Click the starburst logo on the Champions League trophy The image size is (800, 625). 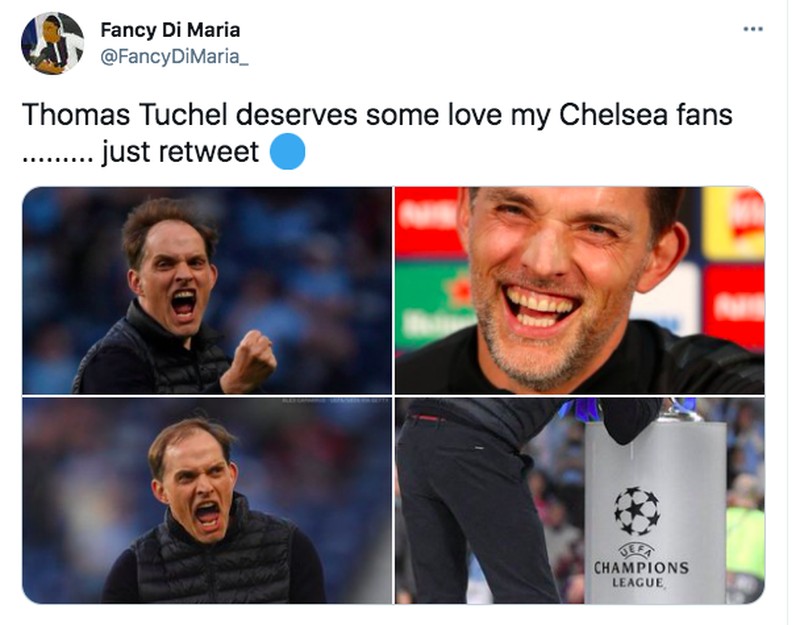point(638,510)
